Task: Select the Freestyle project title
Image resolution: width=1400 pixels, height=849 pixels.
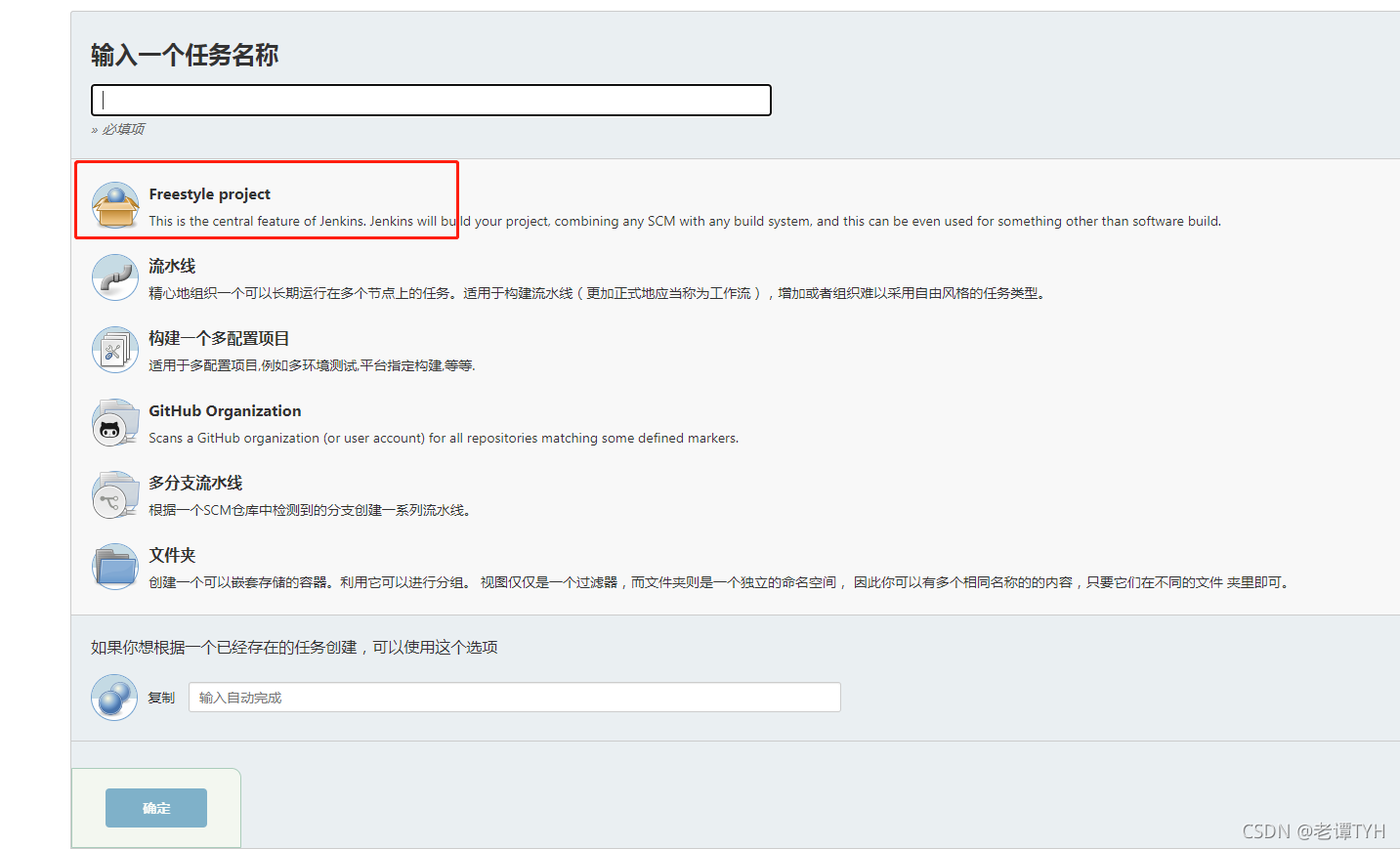Action: click(209, 194)
